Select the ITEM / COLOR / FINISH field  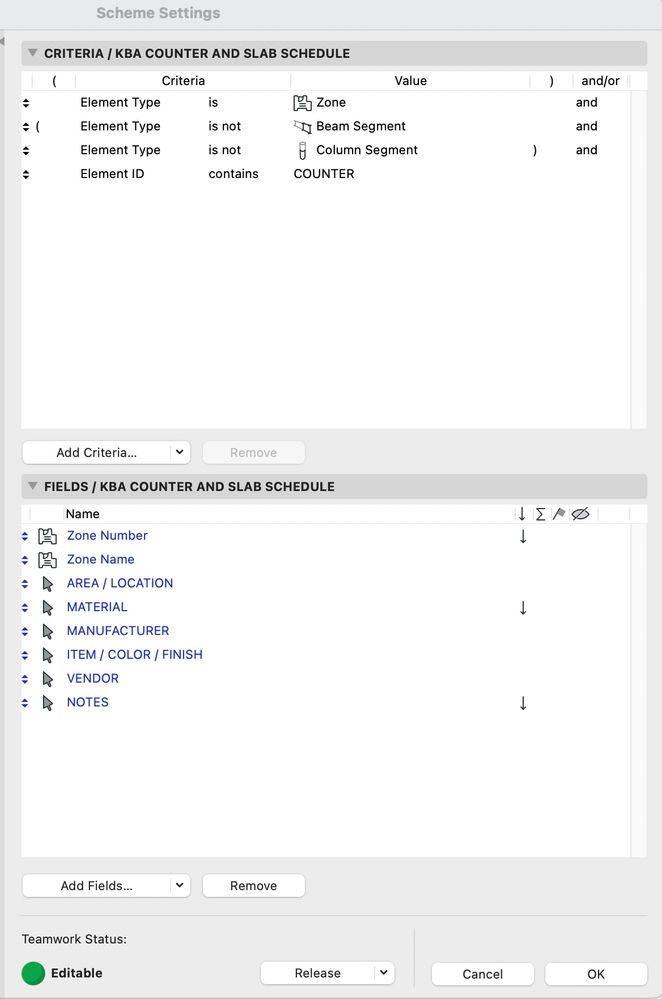pyautogui.click(x=135, y=655)
